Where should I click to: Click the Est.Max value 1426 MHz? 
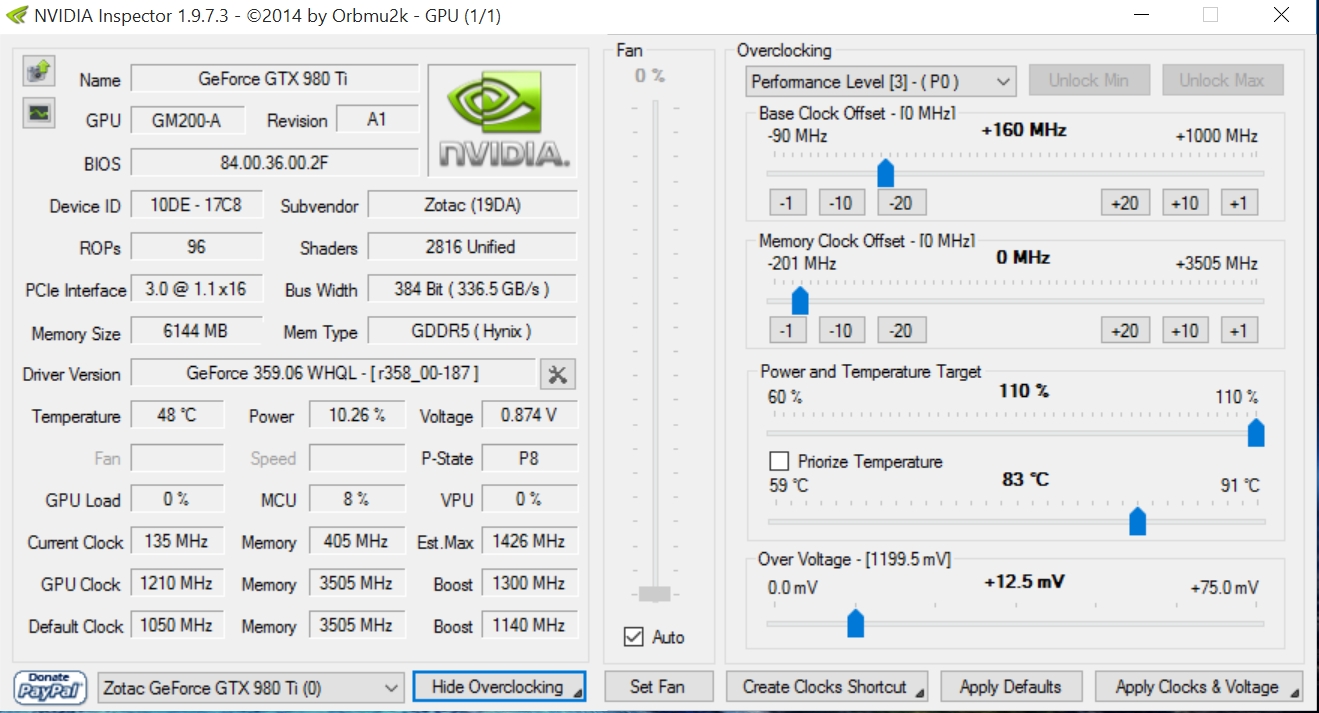click(529, 541)
